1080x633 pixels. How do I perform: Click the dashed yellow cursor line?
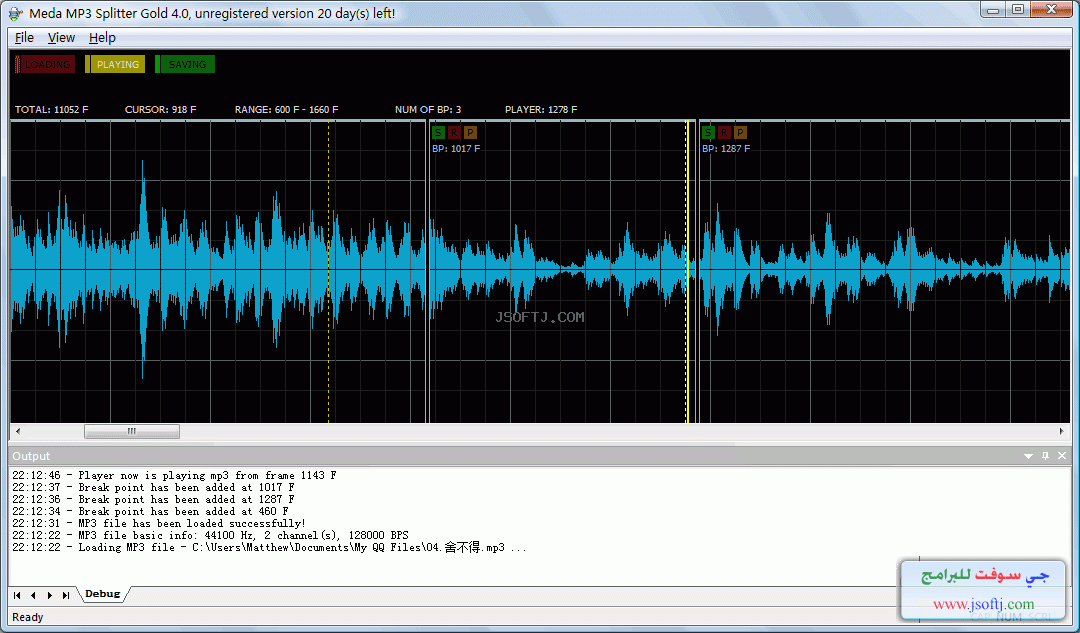pos(329,272)
